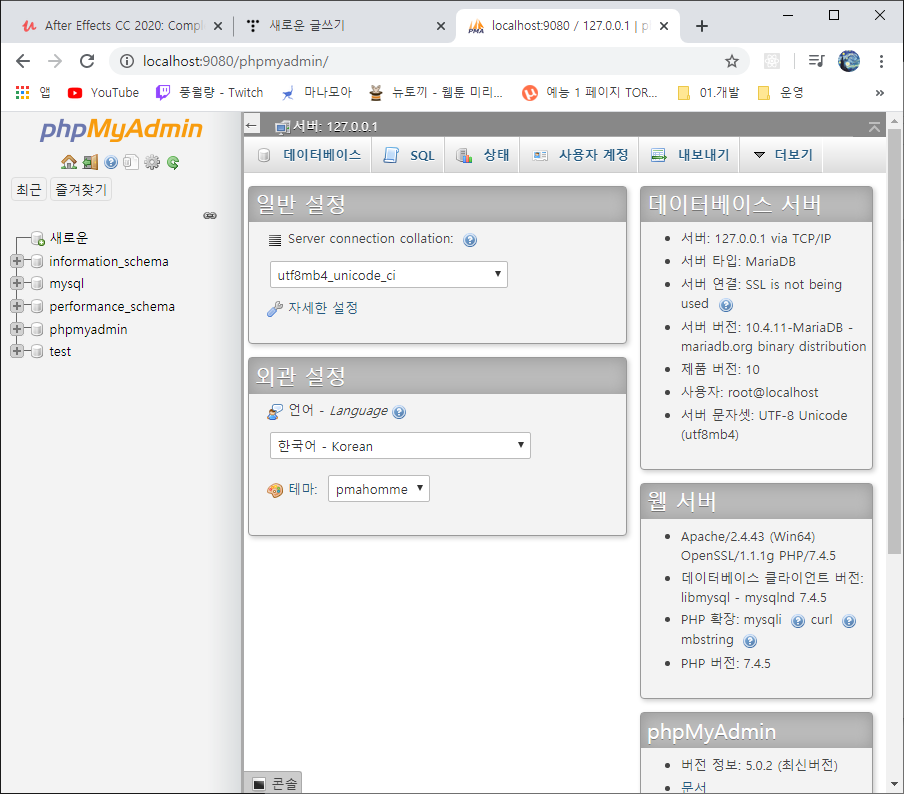Open the utf8mb4_unicode_ci collation dropdown
The image size is (904, 794).
[389, 275]
